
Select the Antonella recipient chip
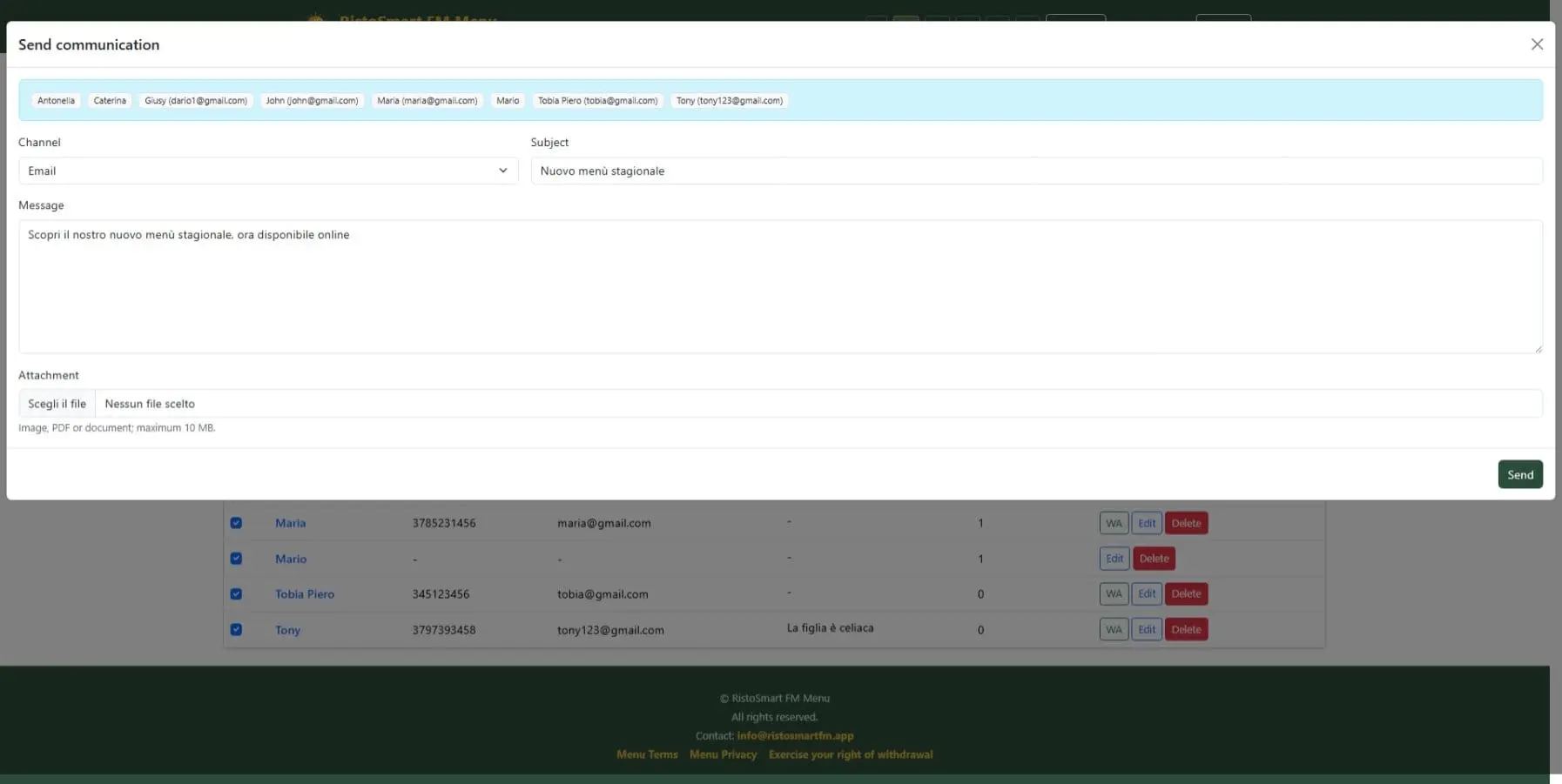click(x=56, y=101)
